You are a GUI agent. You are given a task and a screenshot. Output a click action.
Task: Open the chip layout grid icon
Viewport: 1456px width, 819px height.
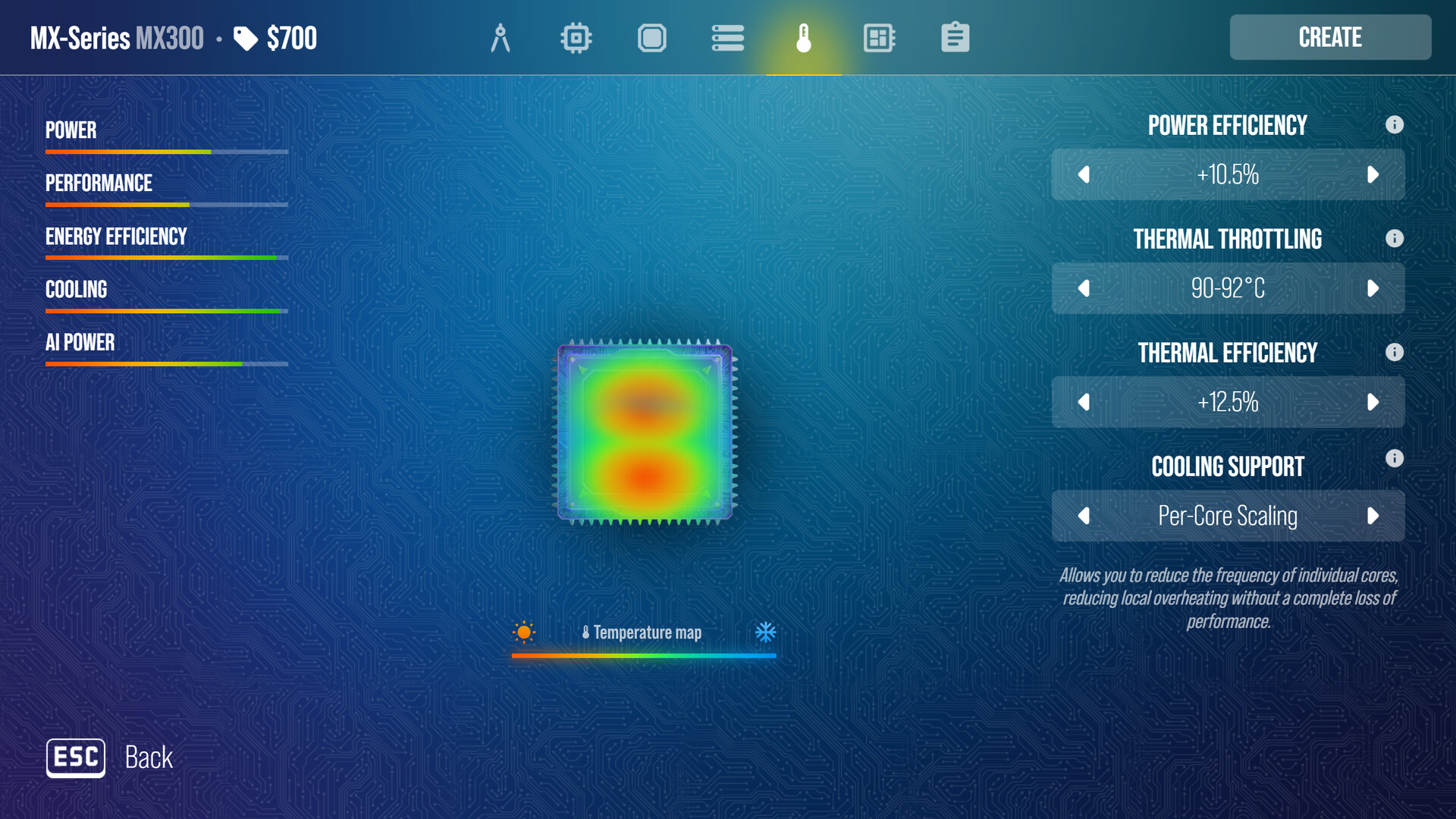[x=880, y=37]
